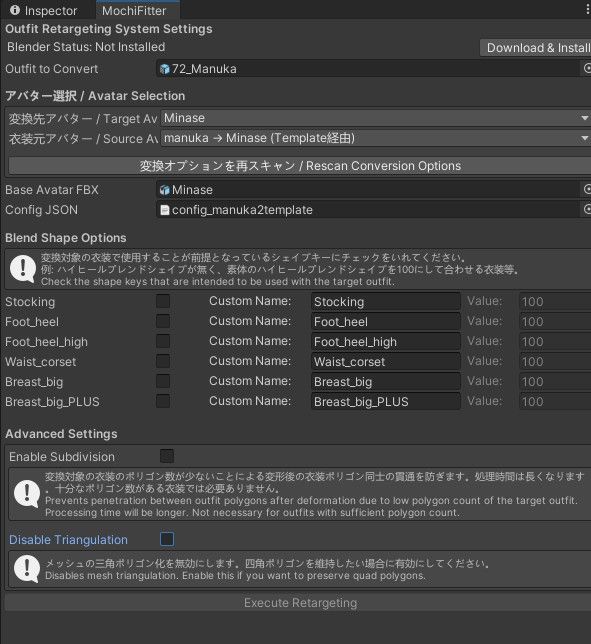Viewport: 591px width, 644px height.
Task: Expand the Target Avatar dropdown showing Minase
Action: (x=376, y=118)
